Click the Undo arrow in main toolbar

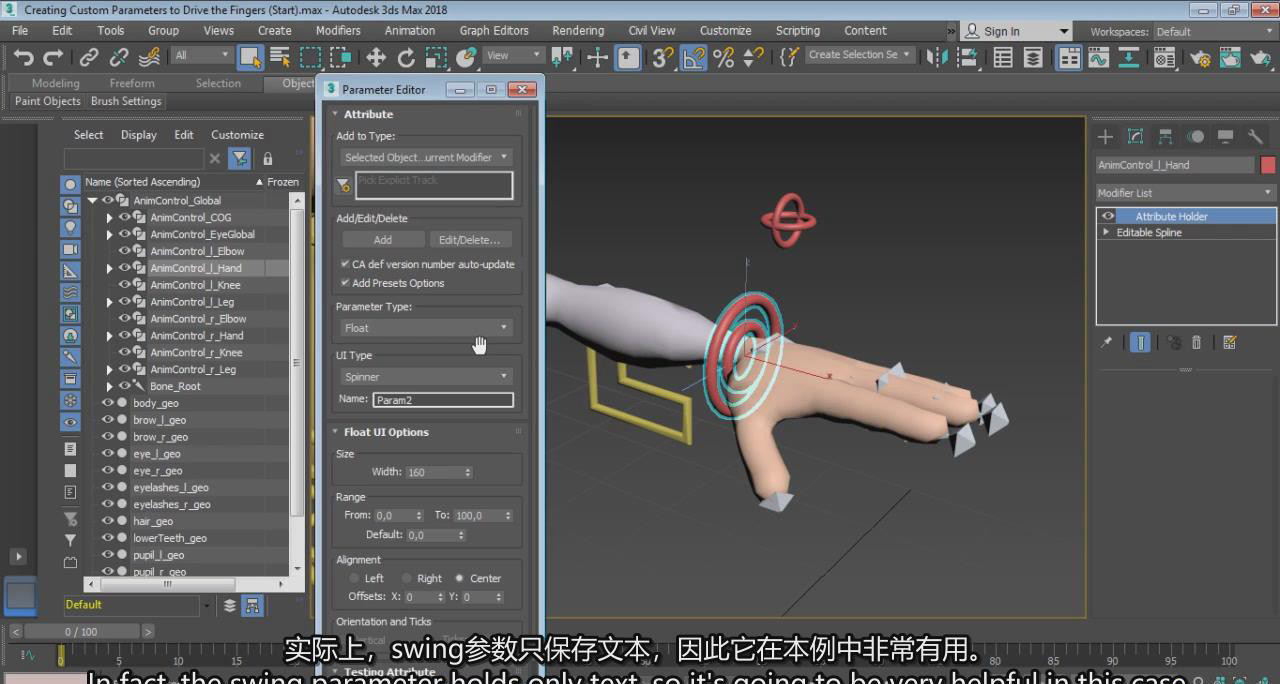coord(23,57)
